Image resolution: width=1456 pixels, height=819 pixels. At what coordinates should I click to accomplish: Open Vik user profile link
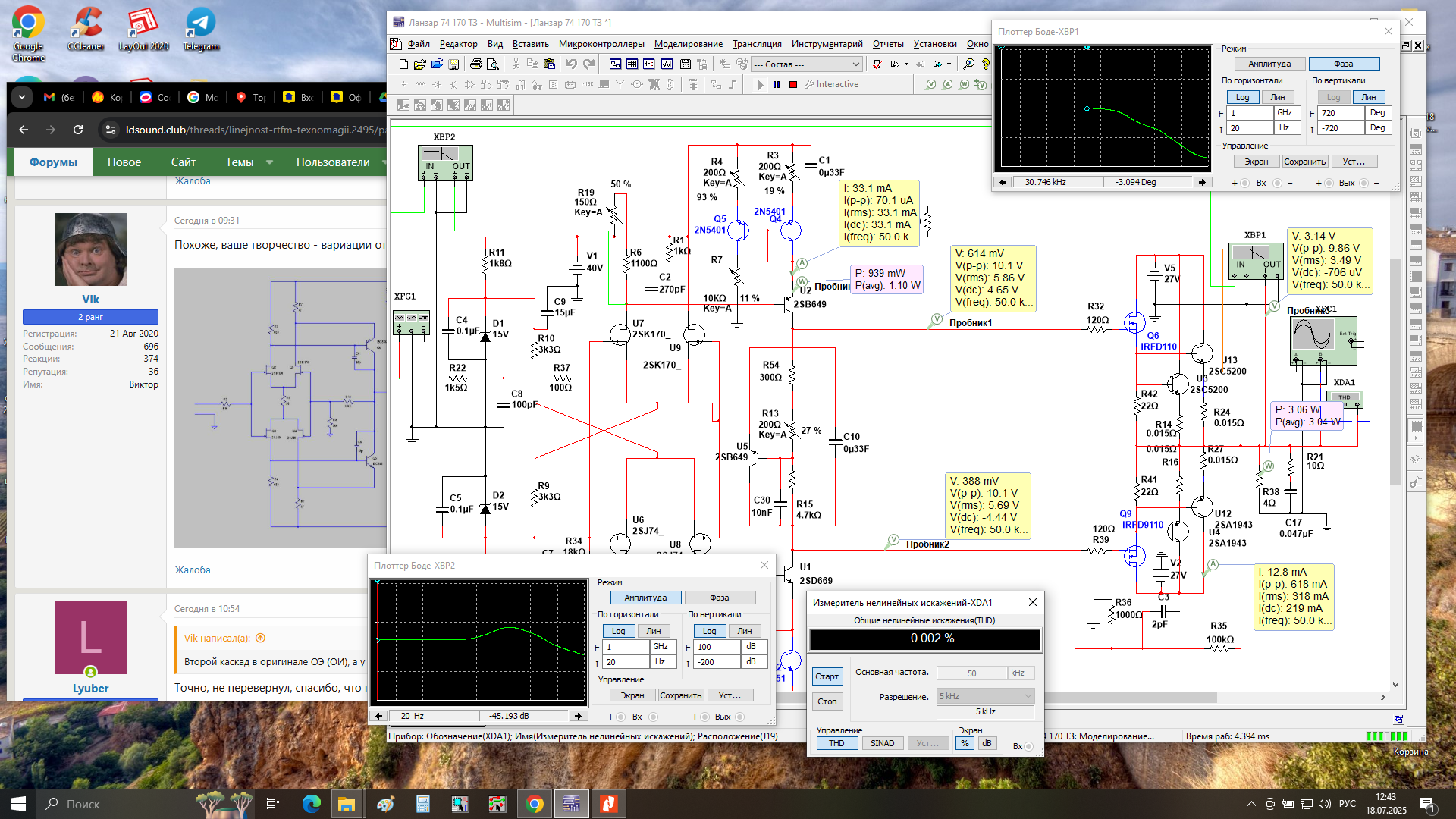click(x=90, y=300)
